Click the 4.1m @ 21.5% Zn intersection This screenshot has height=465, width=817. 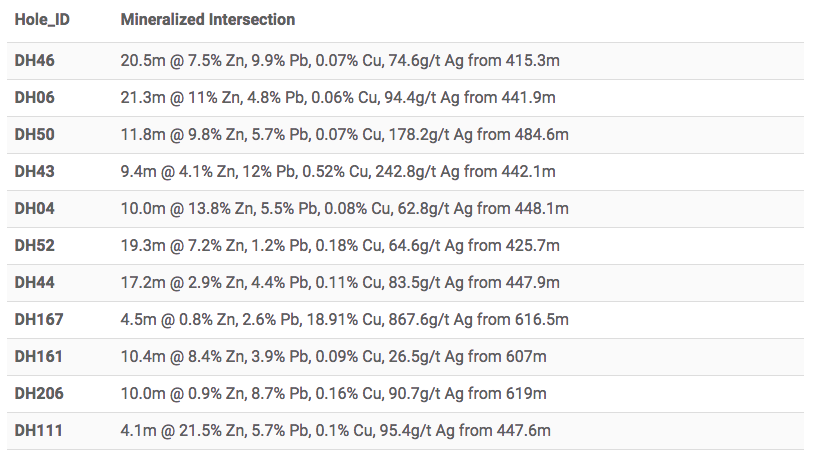(x=336, y=431)
